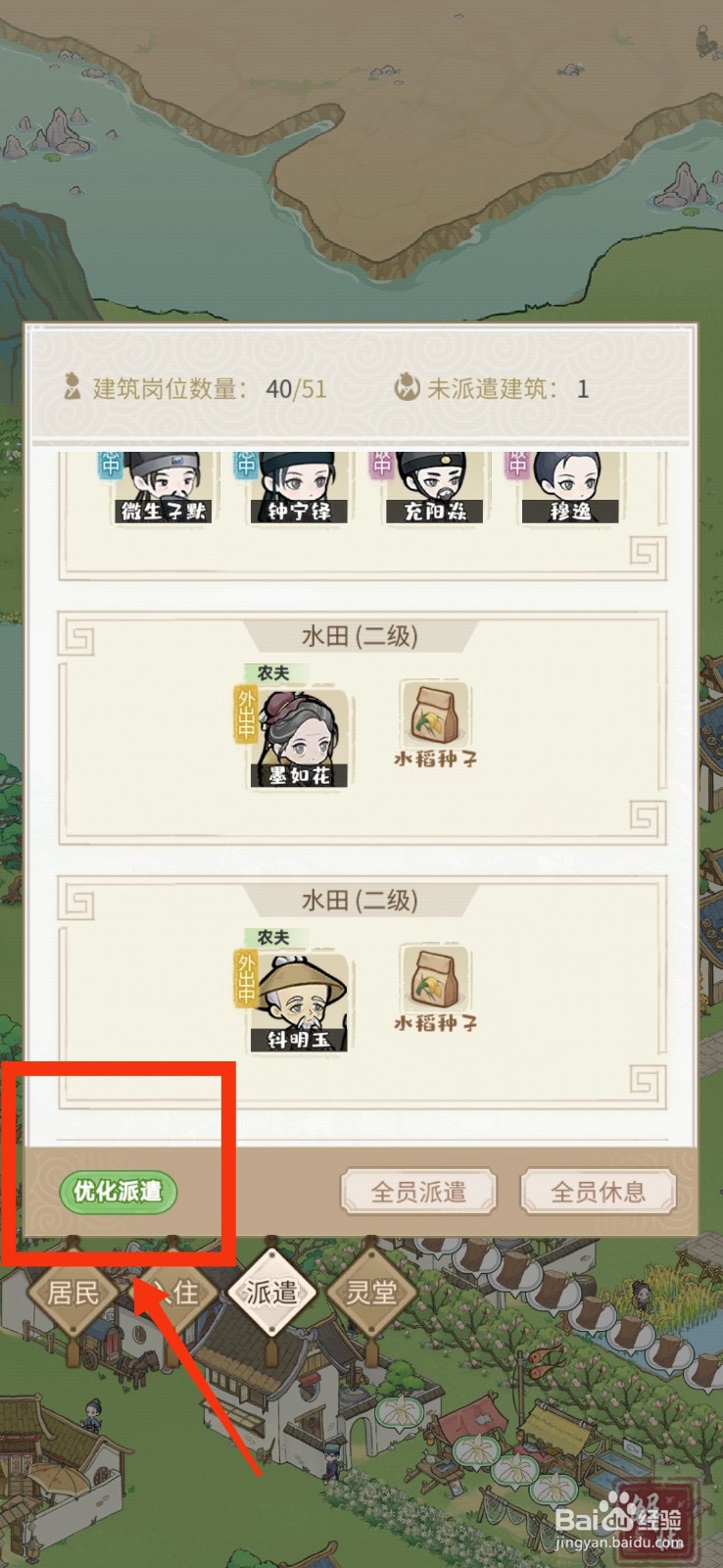The height and width of the screenshot is (1568, 723).
Task: Tap the first 水田 (二级) header
Action: pos(360,636)
